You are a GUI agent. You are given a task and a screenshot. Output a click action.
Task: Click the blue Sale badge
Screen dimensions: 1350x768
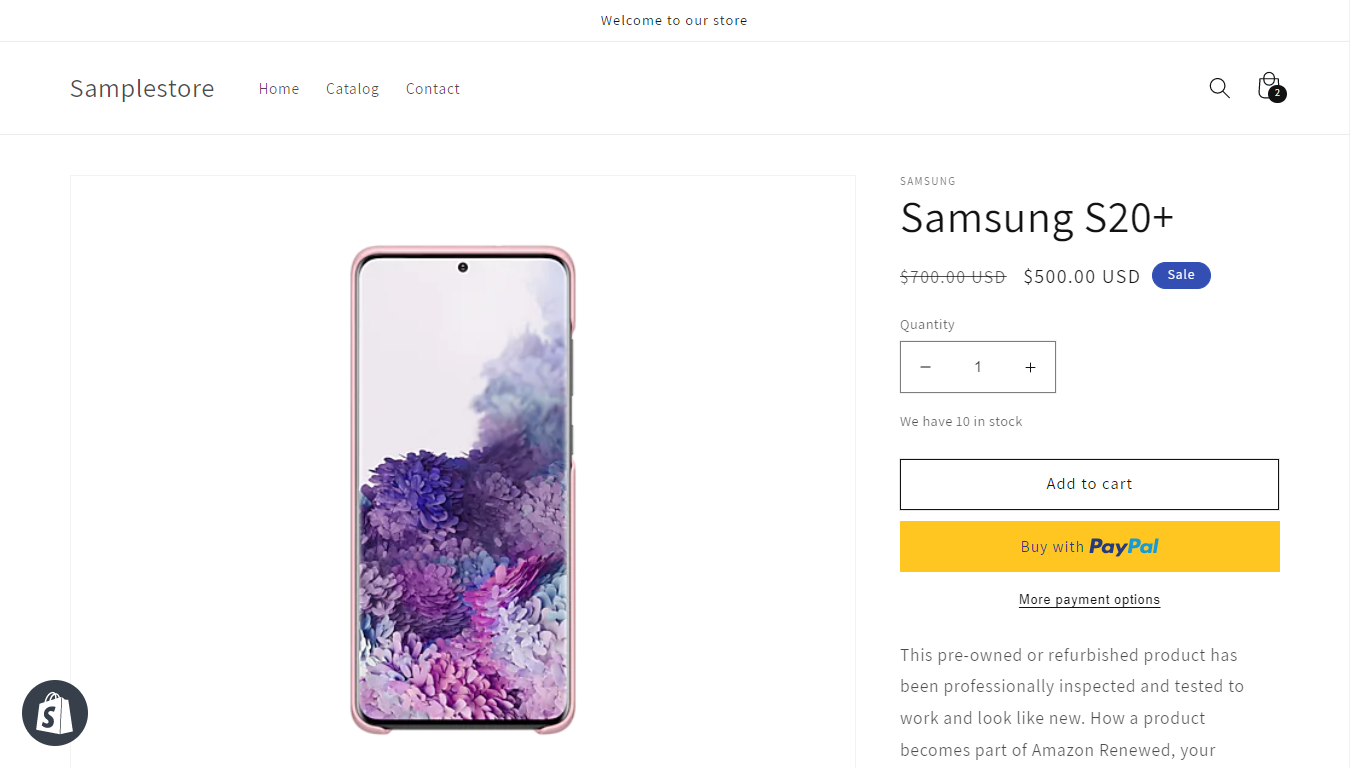[x=1181, y=275]
